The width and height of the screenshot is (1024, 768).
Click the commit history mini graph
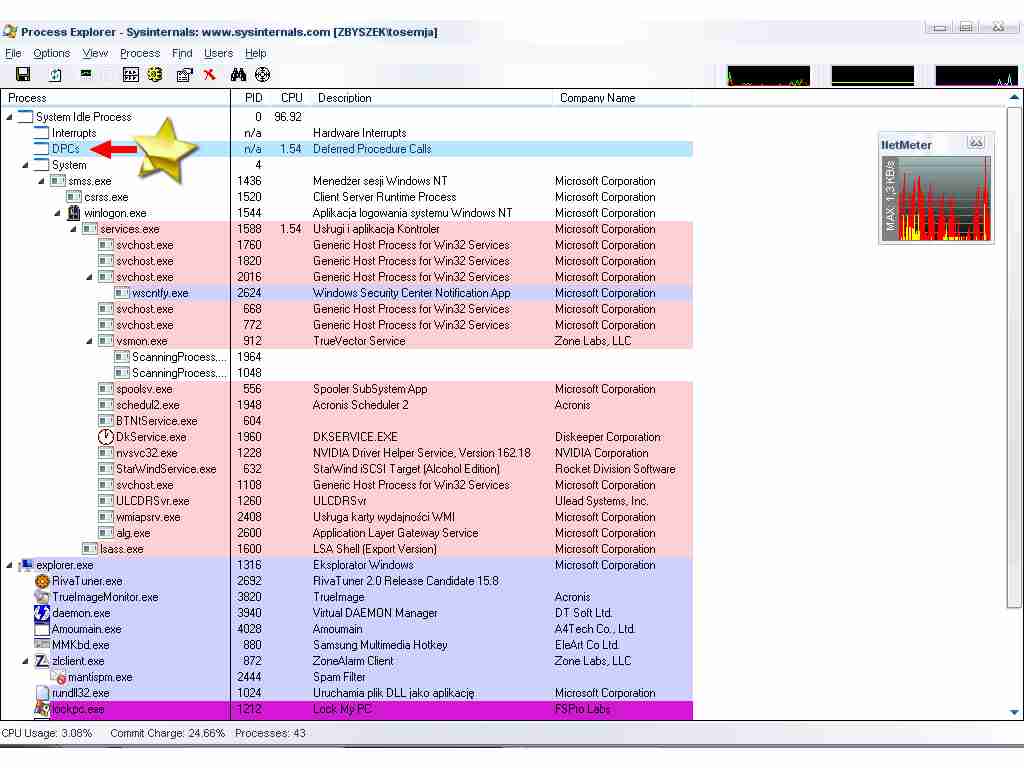872,76
